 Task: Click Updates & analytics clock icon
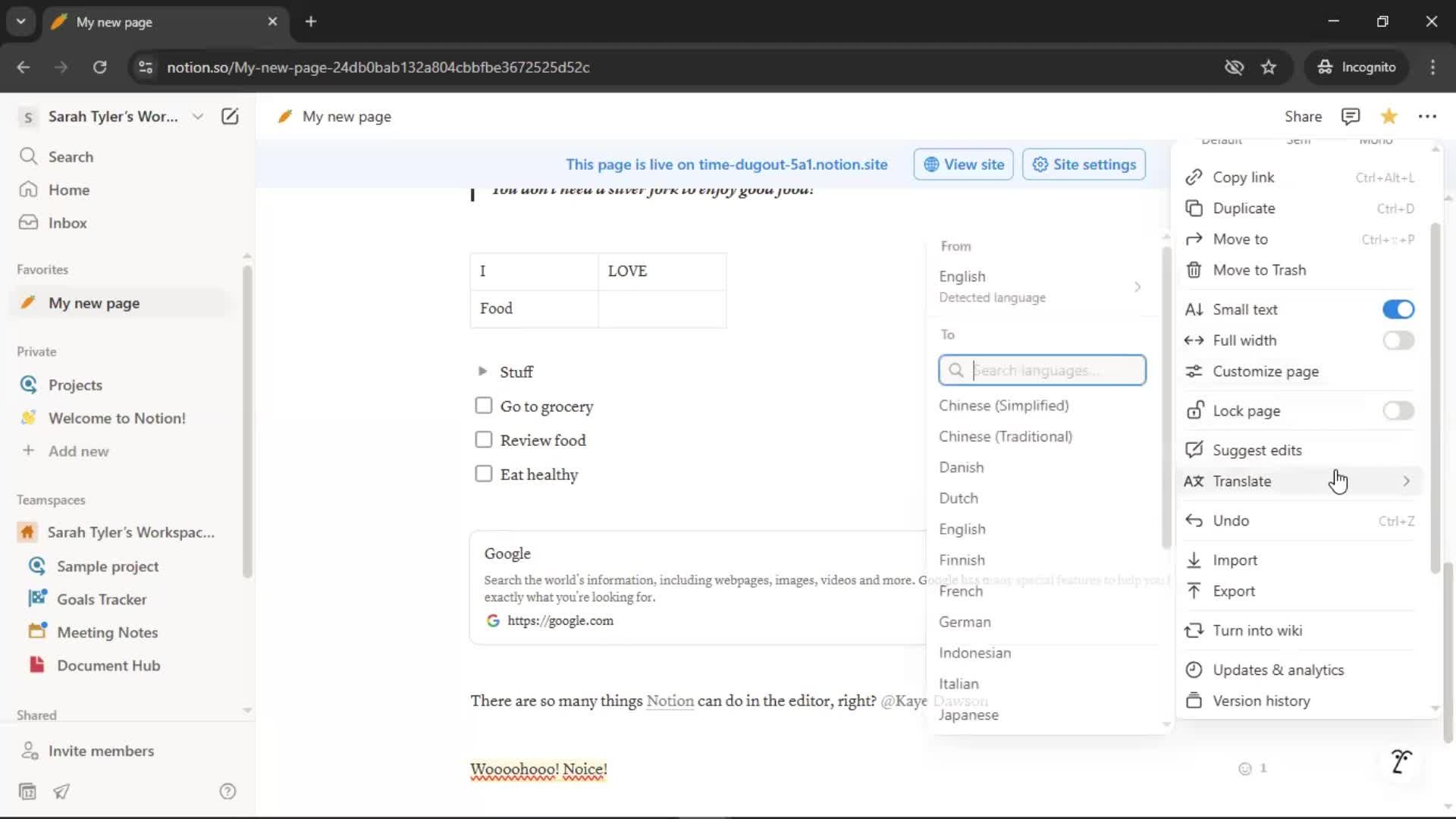pos(1194,670)
